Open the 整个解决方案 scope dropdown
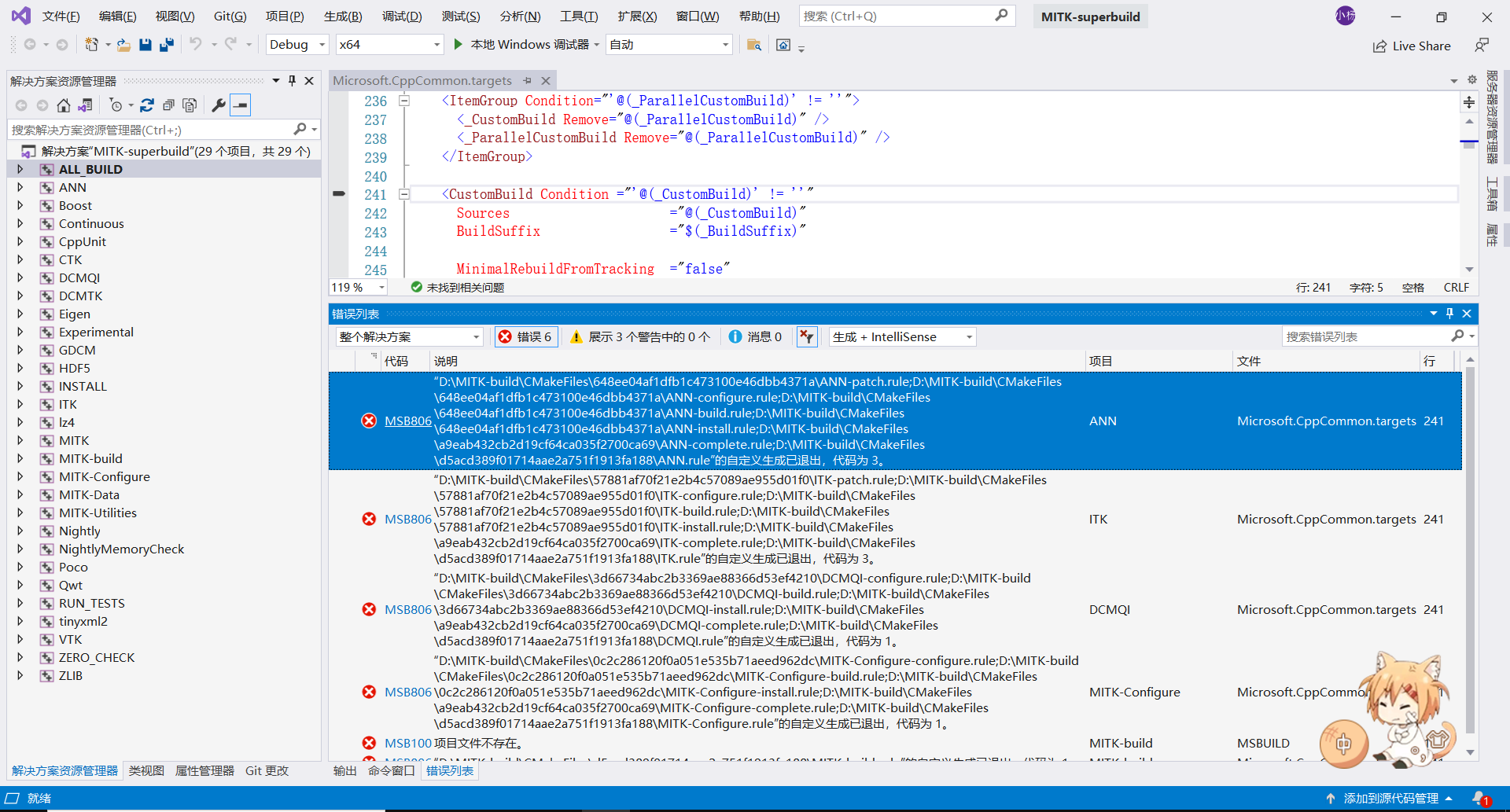The width and height of the screenshot is (1510, 812). [x=409, y=337]
